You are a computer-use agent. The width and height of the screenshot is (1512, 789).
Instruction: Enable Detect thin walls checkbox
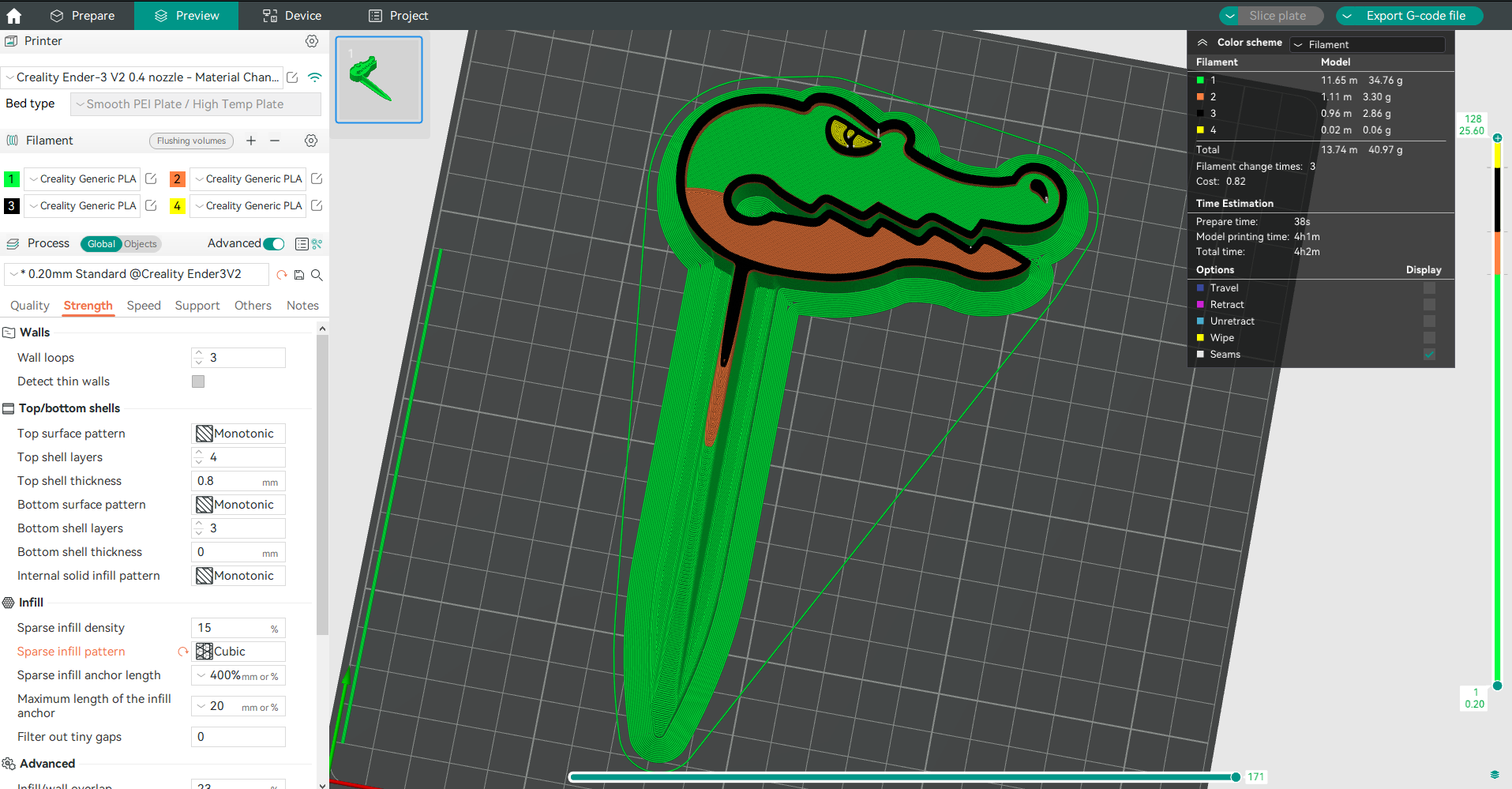198,381
